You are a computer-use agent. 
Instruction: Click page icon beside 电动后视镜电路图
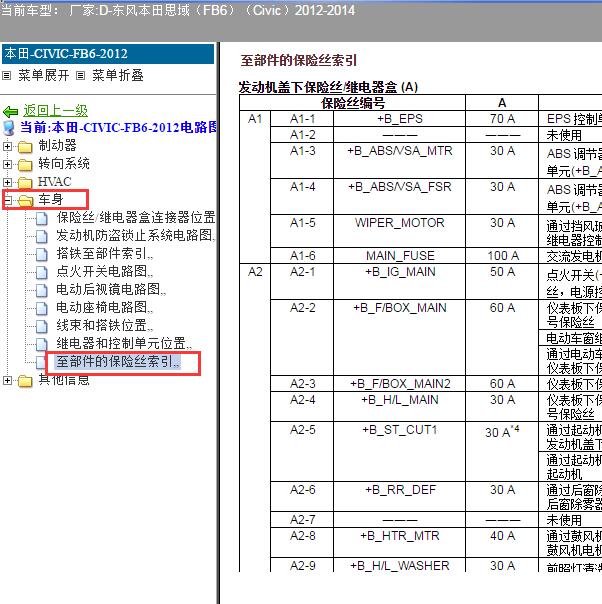click(42, 290)
